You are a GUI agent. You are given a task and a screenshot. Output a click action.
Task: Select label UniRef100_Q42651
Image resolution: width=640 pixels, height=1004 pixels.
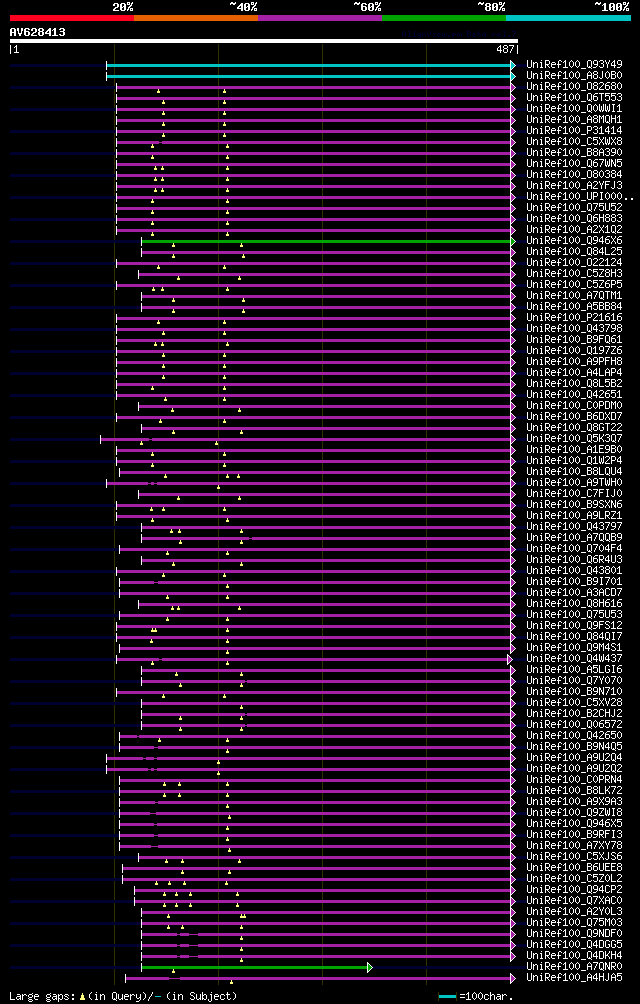point(574,394)
